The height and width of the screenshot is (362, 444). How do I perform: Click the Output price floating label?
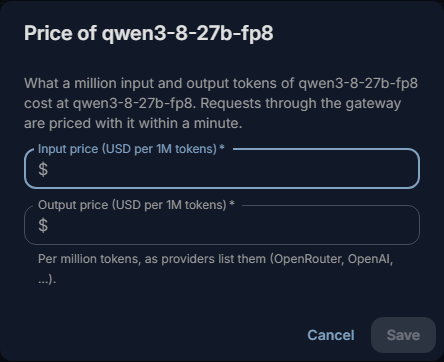click(x=136, y=205)
